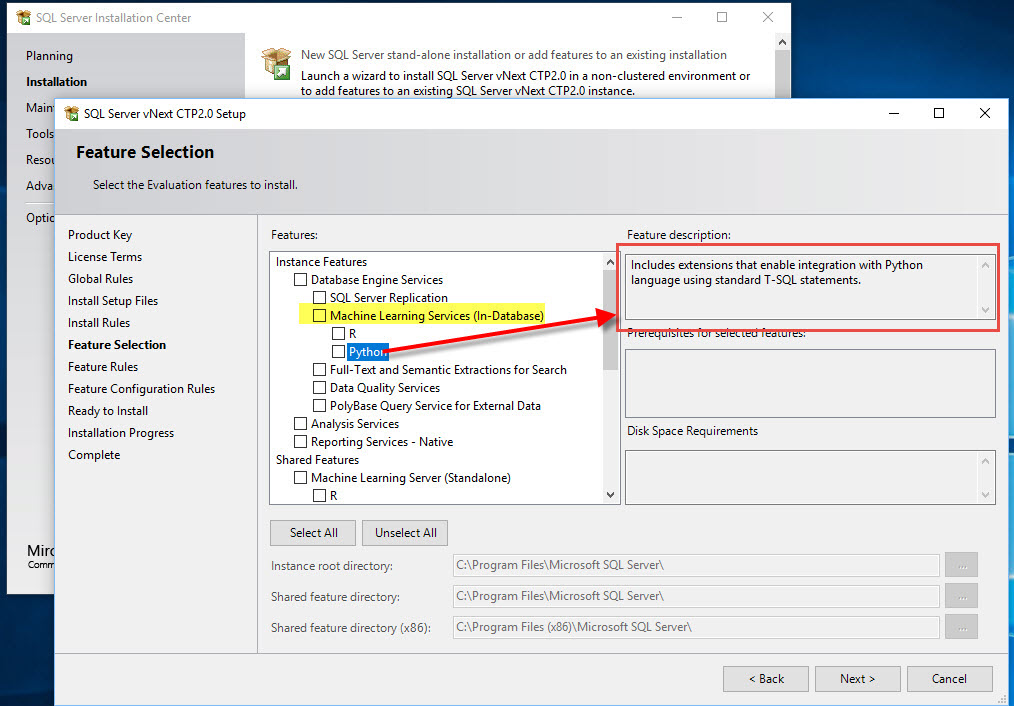Click Feature description scroll up arrow

click(x=985, y=265)
